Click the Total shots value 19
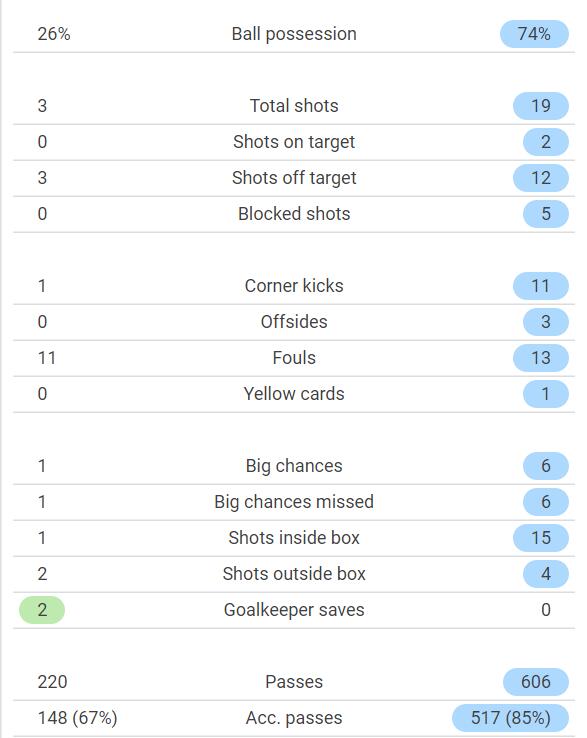Viewport: 587px width, 738px height. point(540,106)
